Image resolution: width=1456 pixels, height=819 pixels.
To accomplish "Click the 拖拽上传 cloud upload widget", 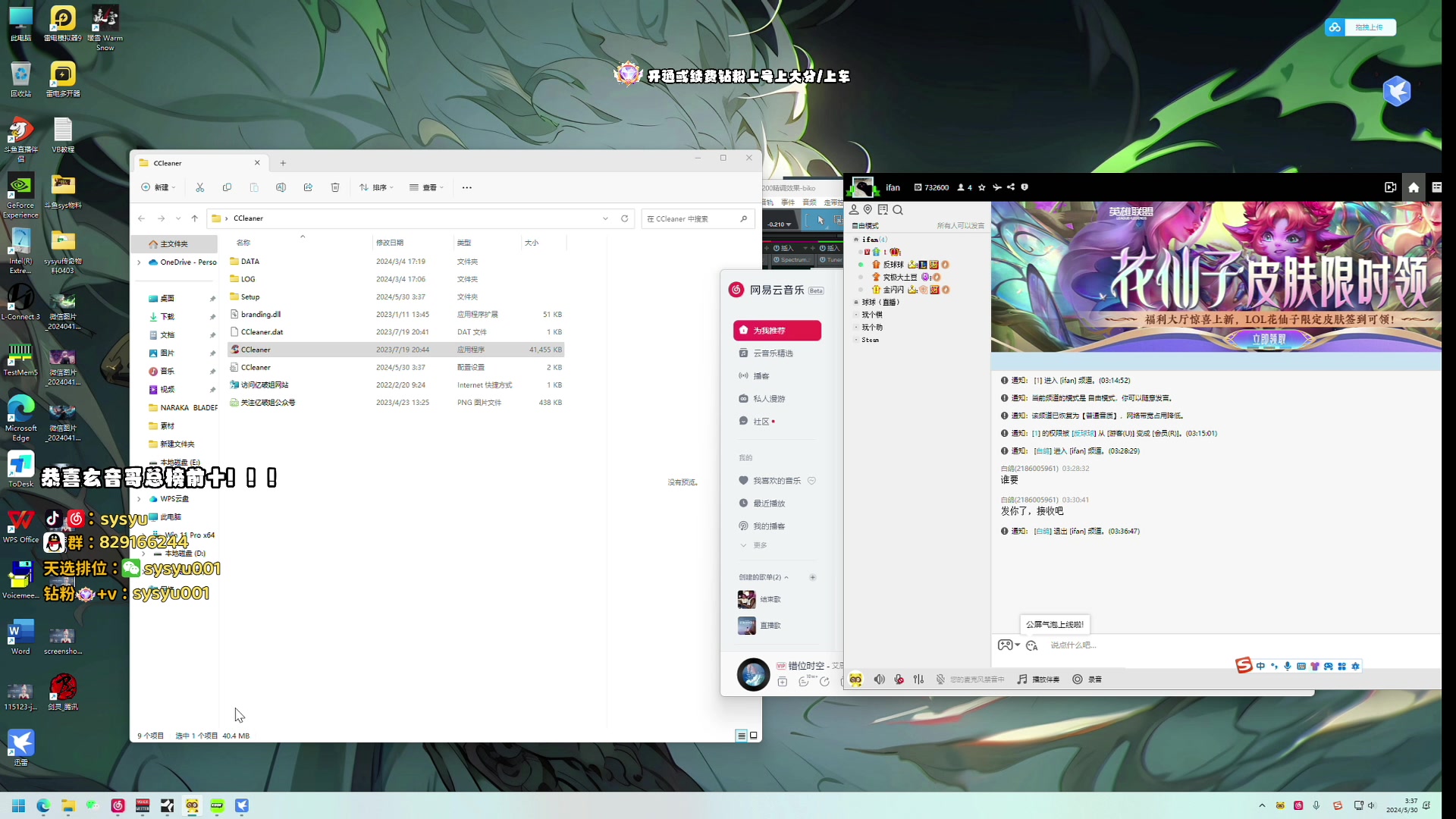I will click(1360, 27).
